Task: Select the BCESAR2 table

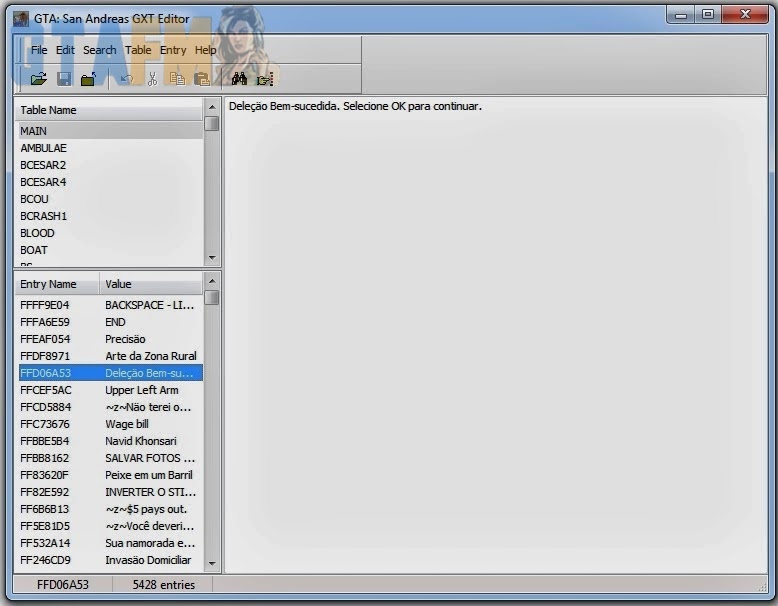Action: (x=109, y=165)
